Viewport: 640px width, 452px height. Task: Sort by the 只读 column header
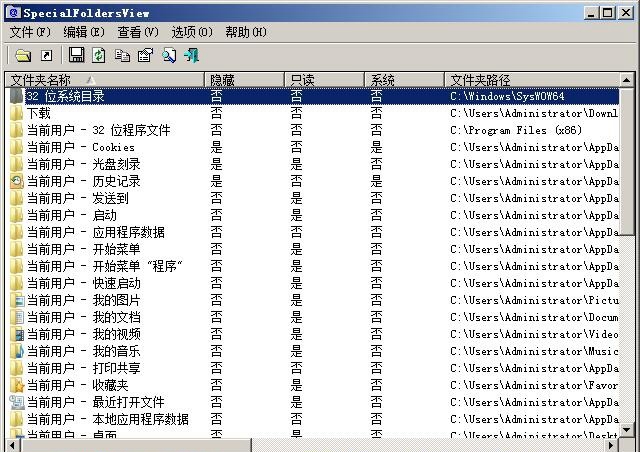[x=324, y=80]
